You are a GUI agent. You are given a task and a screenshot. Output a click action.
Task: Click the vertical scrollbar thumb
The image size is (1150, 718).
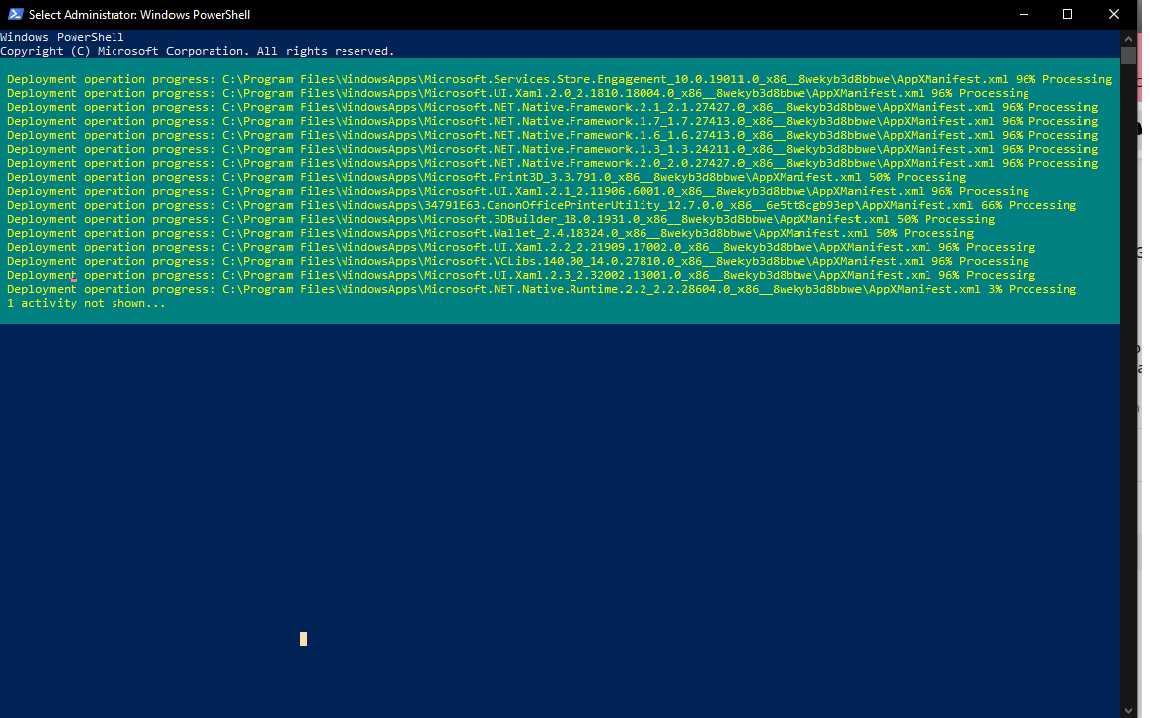(1128, 55)
